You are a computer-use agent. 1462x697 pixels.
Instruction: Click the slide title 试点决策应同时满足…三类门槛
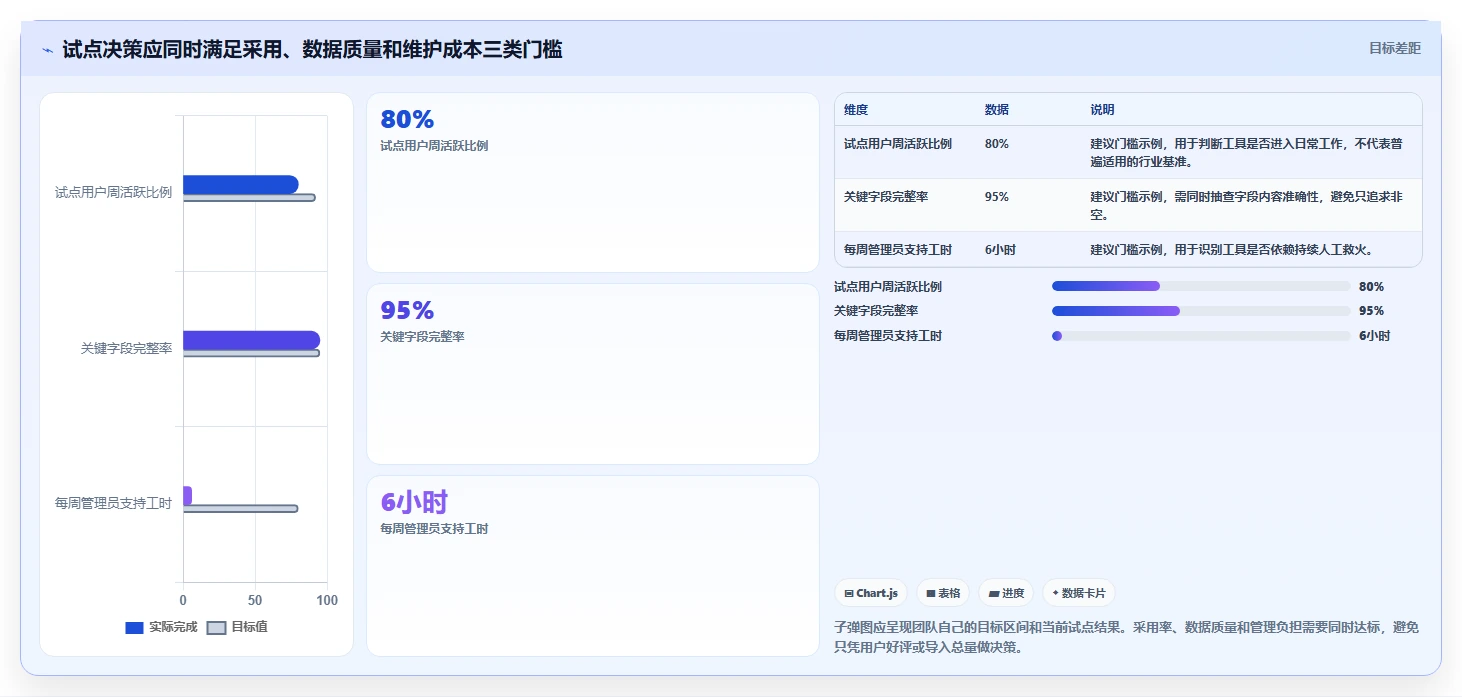coord(312,49)
